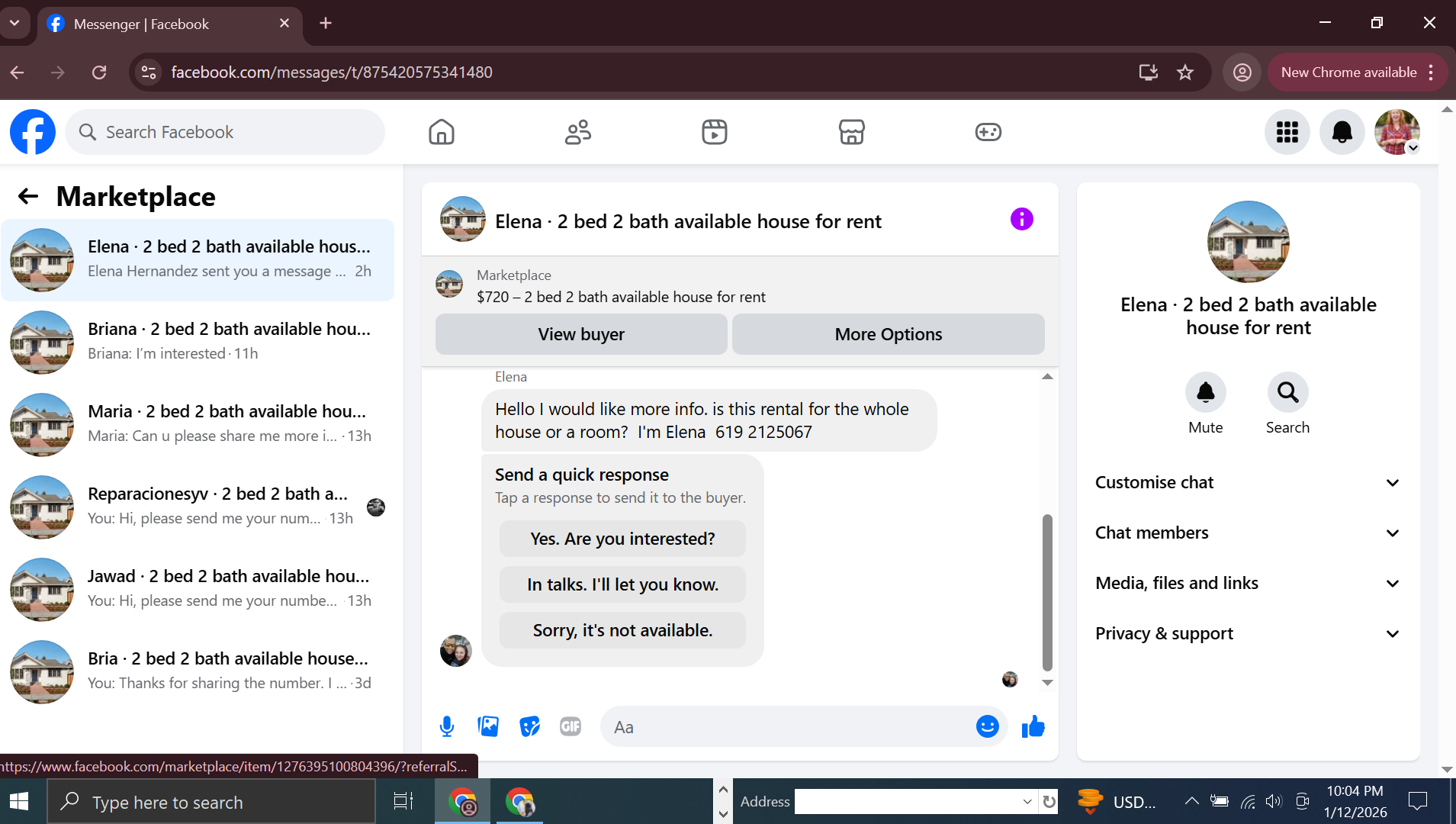This screenshot has height=824, width=1456.
Task: Expand the Customise chat section
Action: pyautogui.click(x=1248, y=483)
